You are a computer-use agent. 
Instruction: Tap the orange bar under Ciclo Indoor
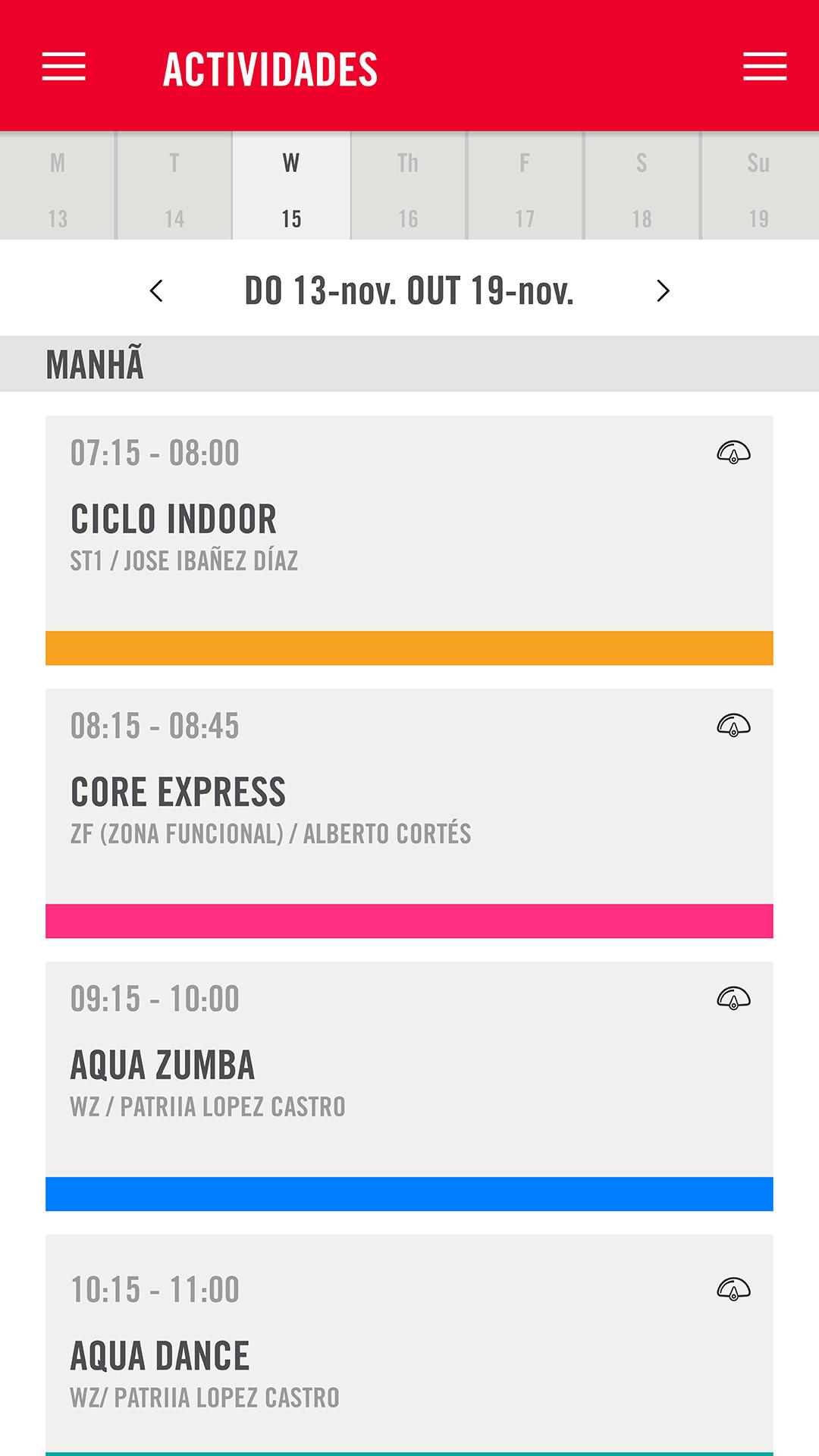point(409,648)
